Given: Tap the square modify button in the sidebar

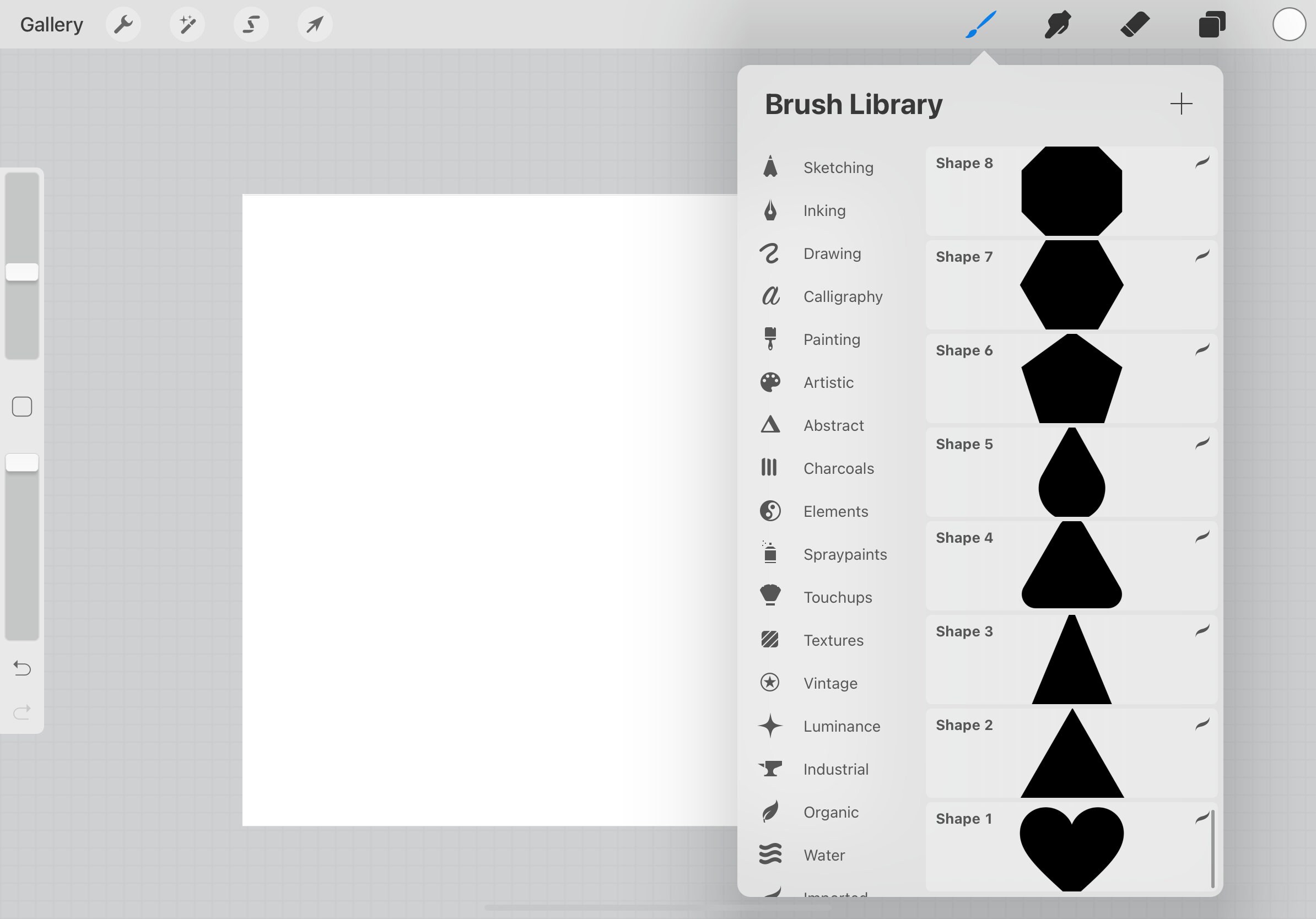Looking at the screenshot, I should (22, 406).
